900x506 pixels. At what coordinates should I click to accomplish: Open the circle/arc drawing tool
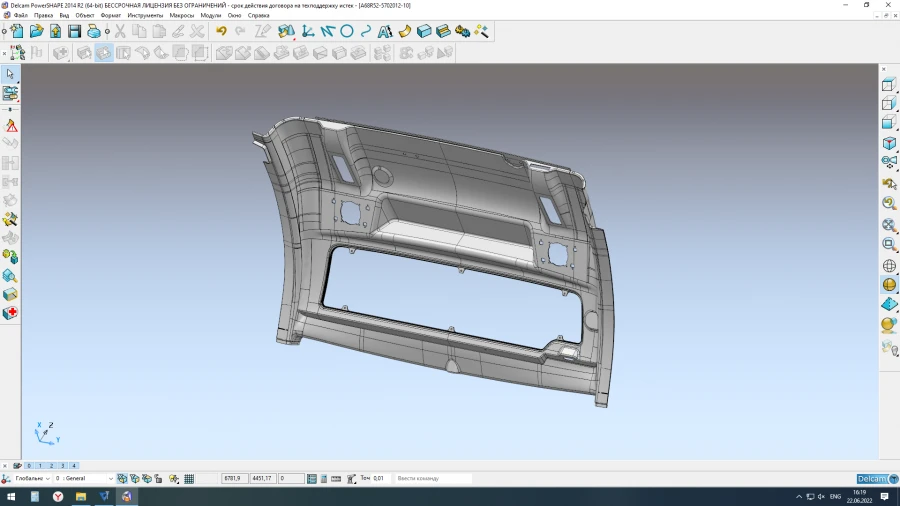click(347, 31)
